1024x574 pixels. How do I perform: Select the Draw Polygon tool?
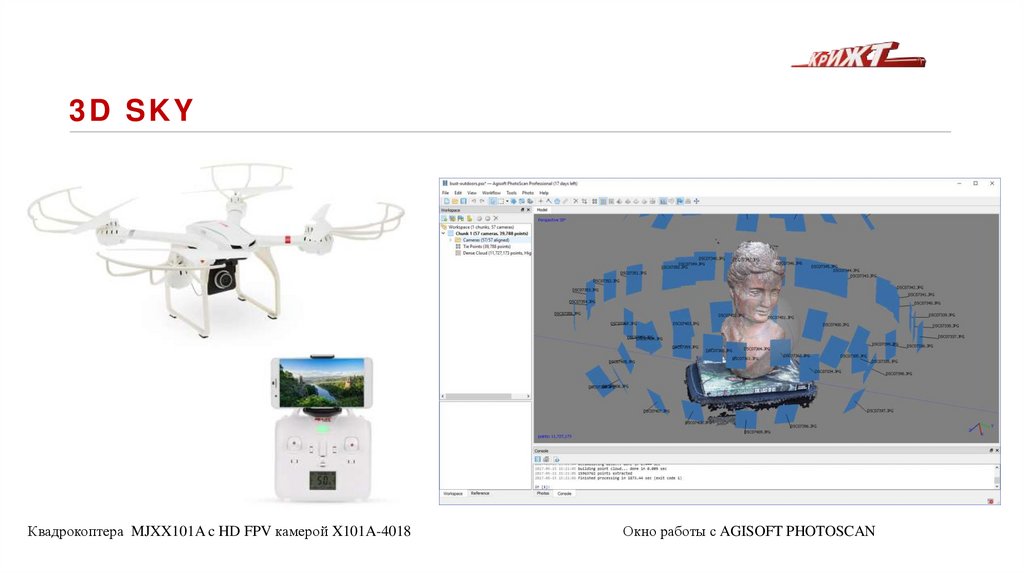tap(557, 201)
